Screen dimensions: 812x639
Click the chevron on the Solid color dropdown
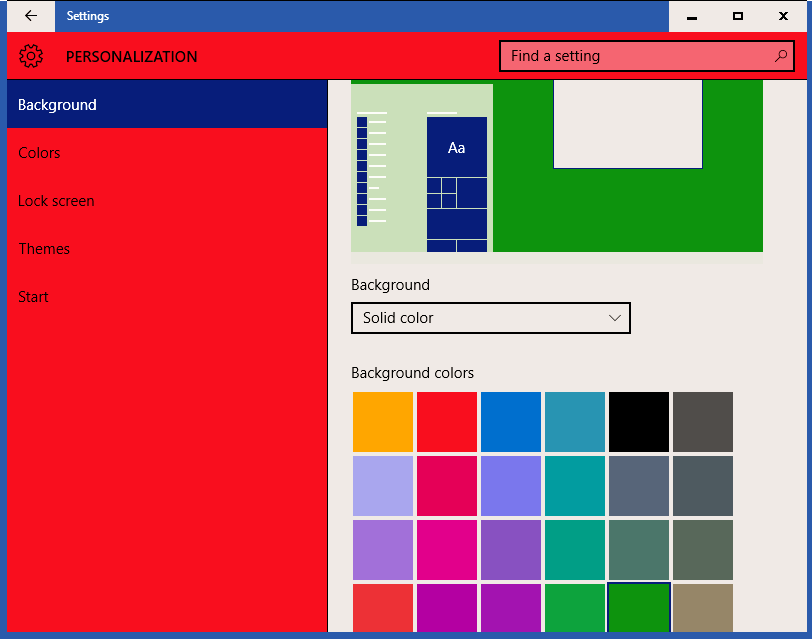point(615,318)
